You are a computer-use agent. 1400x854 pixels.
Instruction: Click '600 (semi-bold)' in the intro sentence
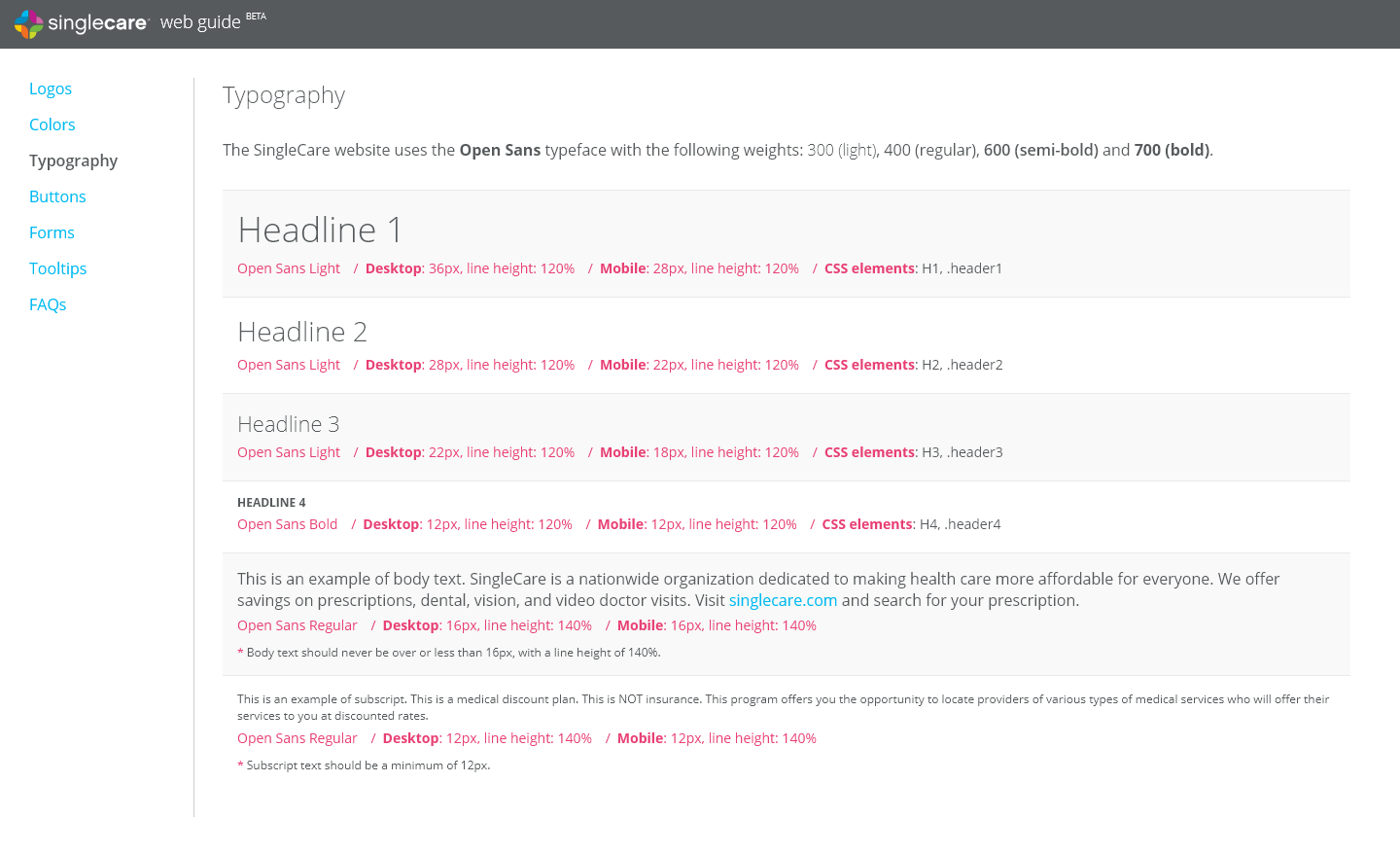coord(1041,150)
